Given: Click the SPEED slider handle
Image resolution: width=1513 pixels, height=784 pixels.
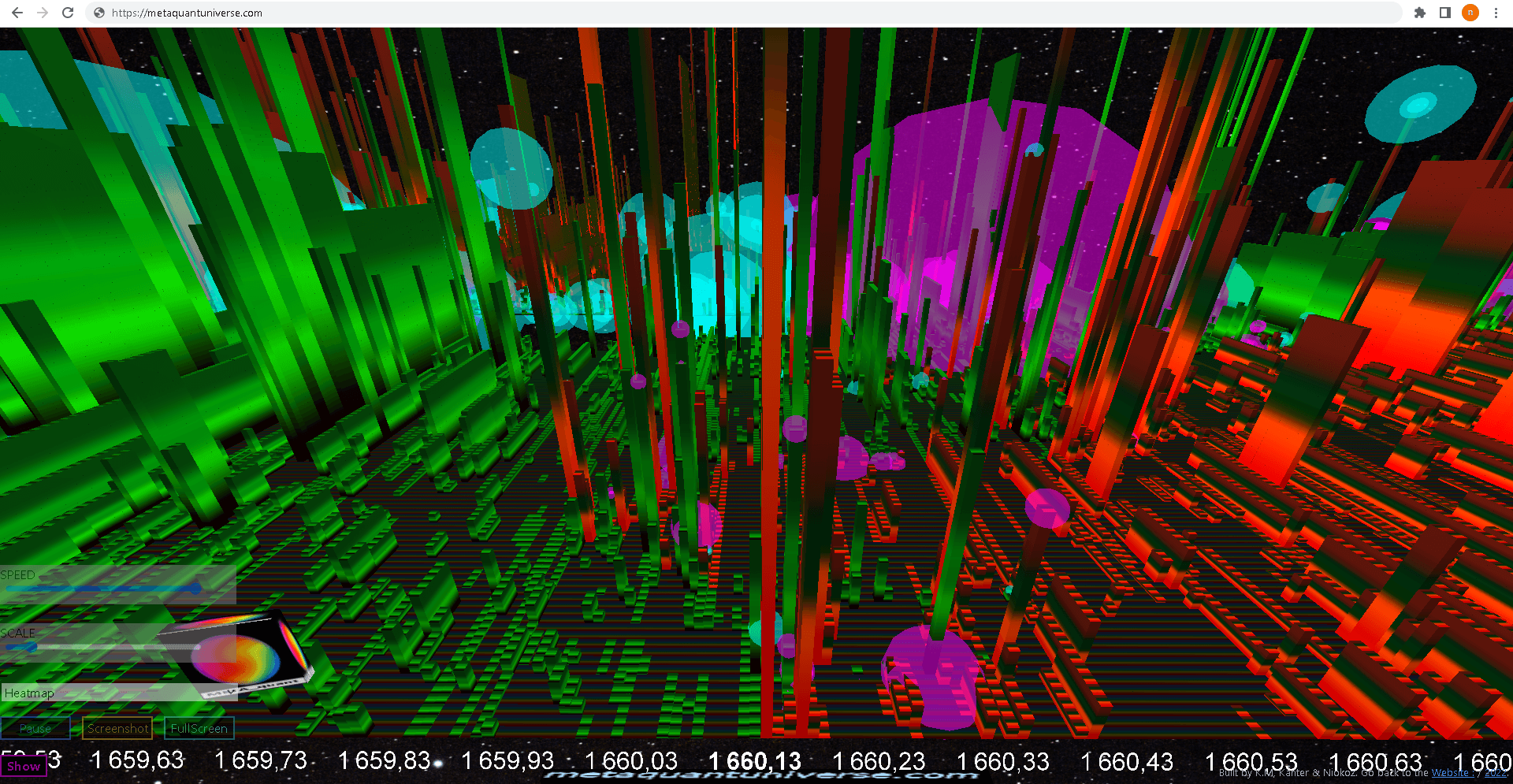Looking at the screenshot, I should (x=196, y=588).
